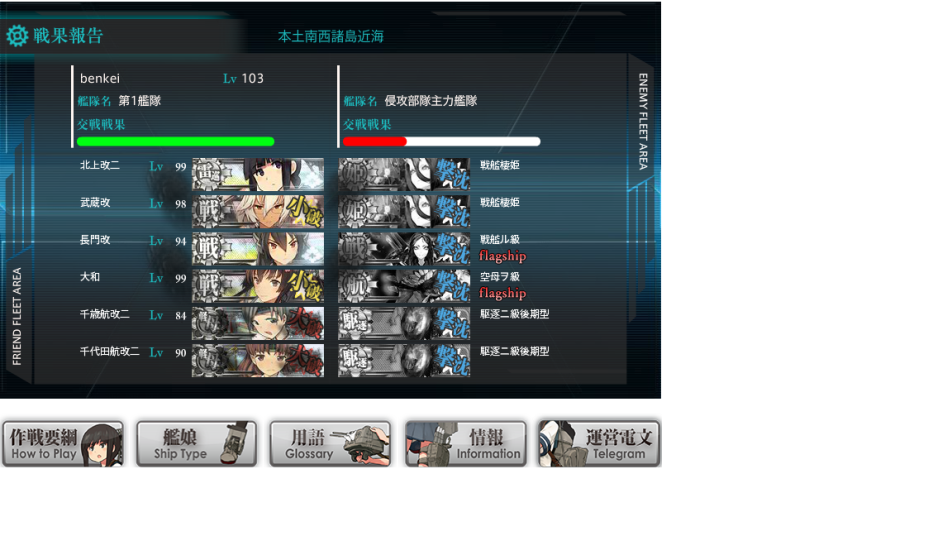Click the ENEMY FLEET AREA side tab
952x536 pixels.
coord(643,121)
